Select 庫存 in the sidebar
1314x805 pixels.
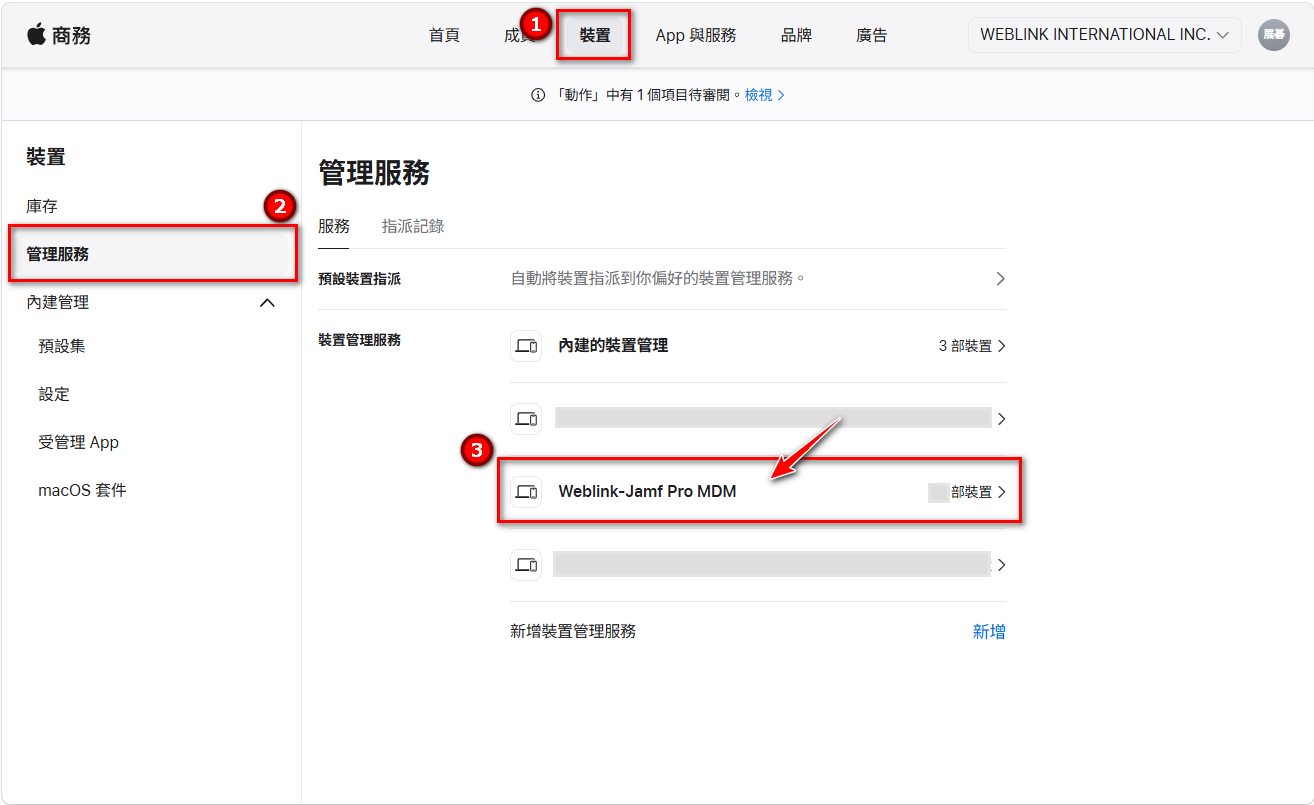pos(42,206)
